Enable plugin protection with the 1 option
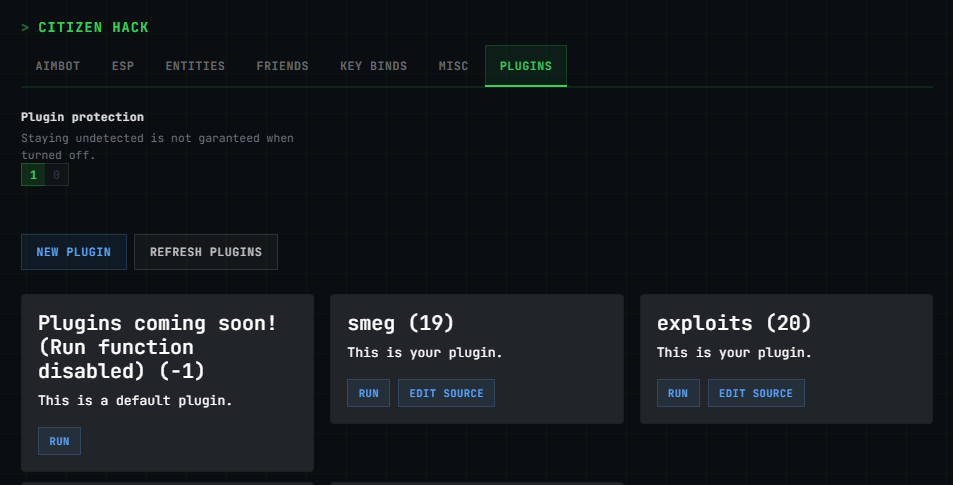The height and width of the screenshot is (485, 953). [33, 175]
